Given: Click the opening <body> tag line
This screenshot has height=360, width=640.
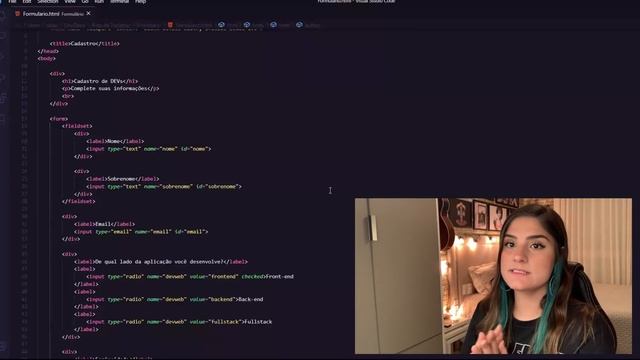Looking at the screenshot, I should [x=47, y=58].
